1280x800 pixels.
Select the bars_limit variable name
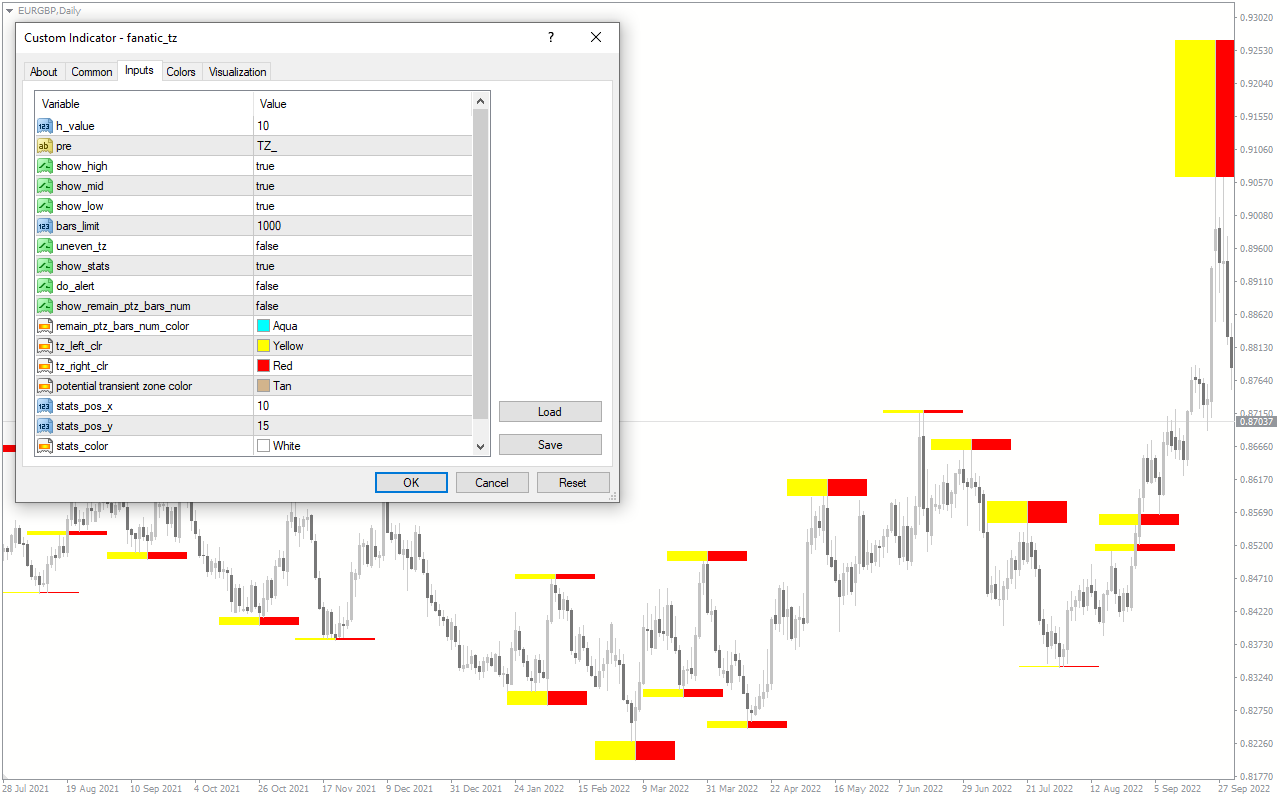coord(78,226)
